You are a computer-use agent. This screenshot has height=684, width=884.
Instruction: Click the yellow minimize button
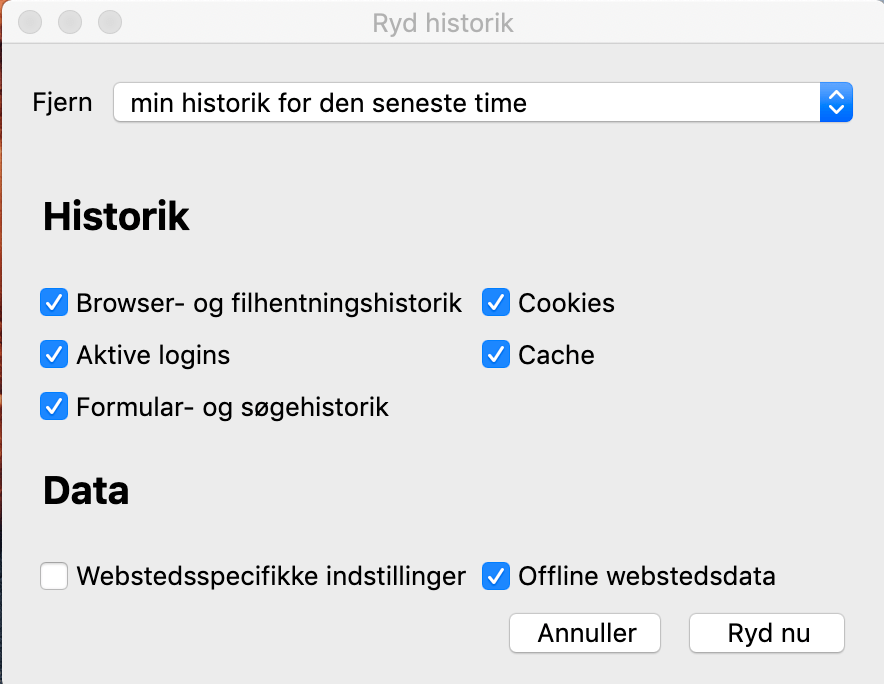point(69,21)
